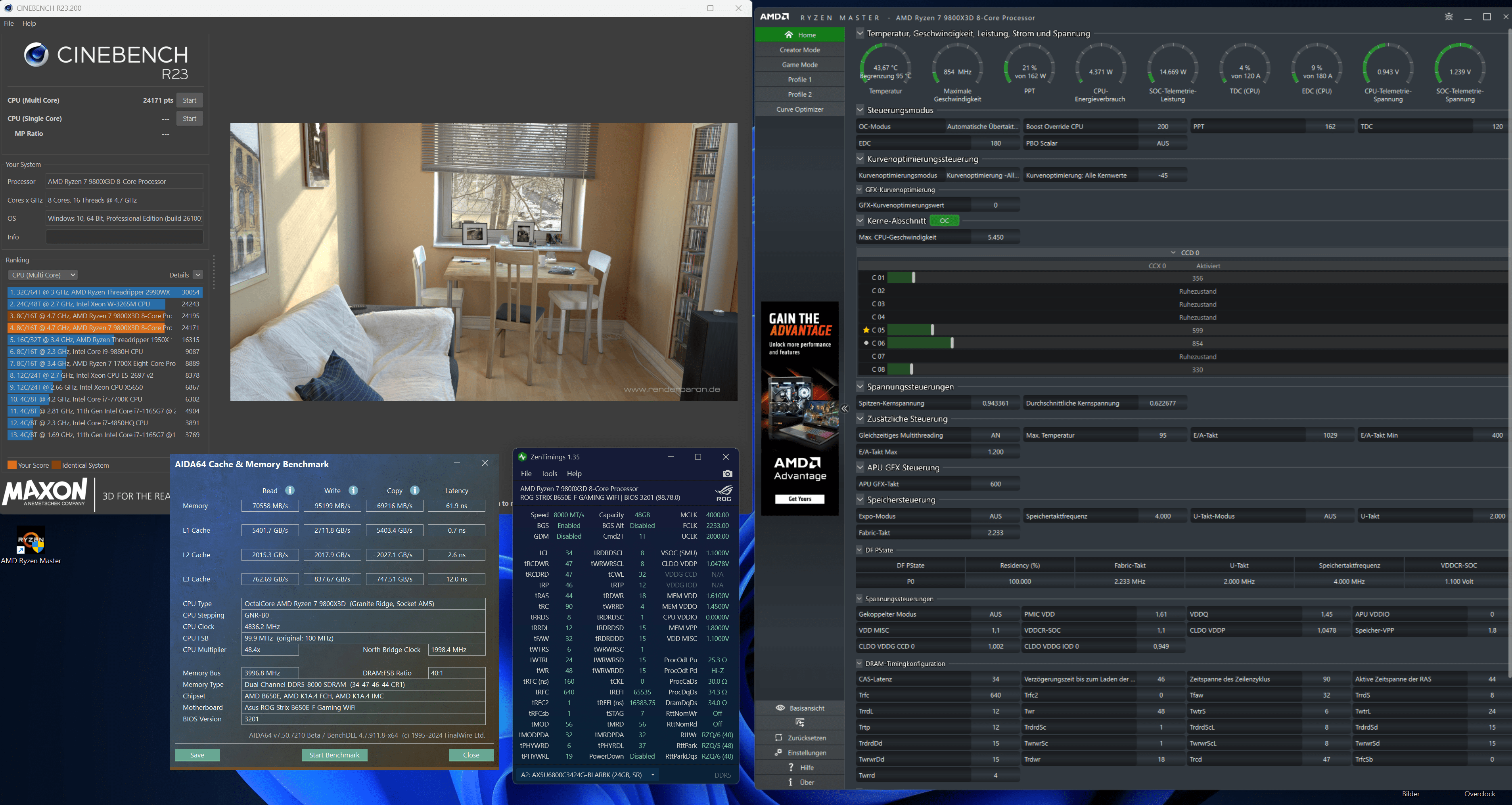Click the import/export profile icon below Basisansicht
1512x805 pixels.
coord(799,722)
